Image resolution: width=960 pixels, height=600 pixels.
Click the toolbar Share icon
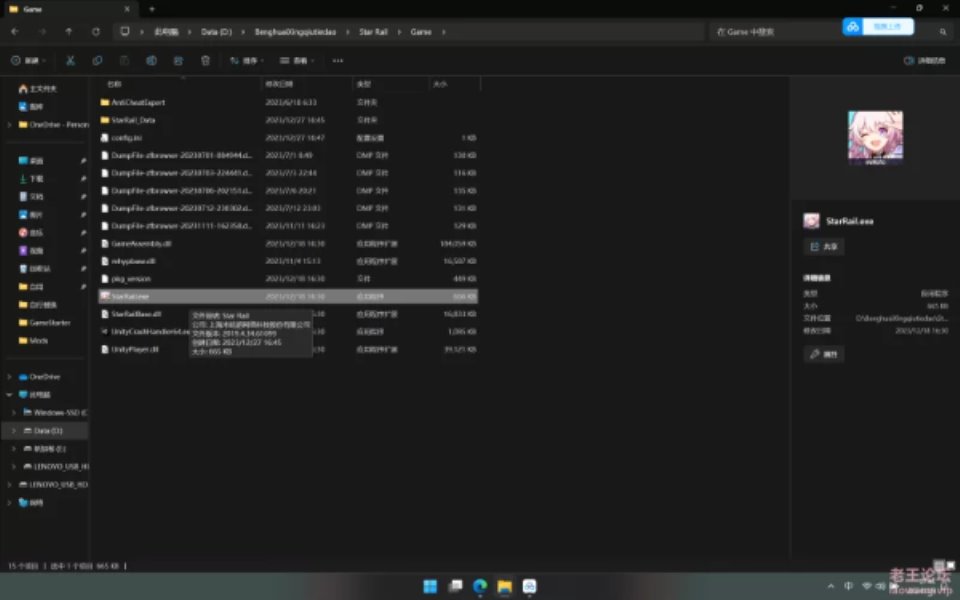coord(178,61)
